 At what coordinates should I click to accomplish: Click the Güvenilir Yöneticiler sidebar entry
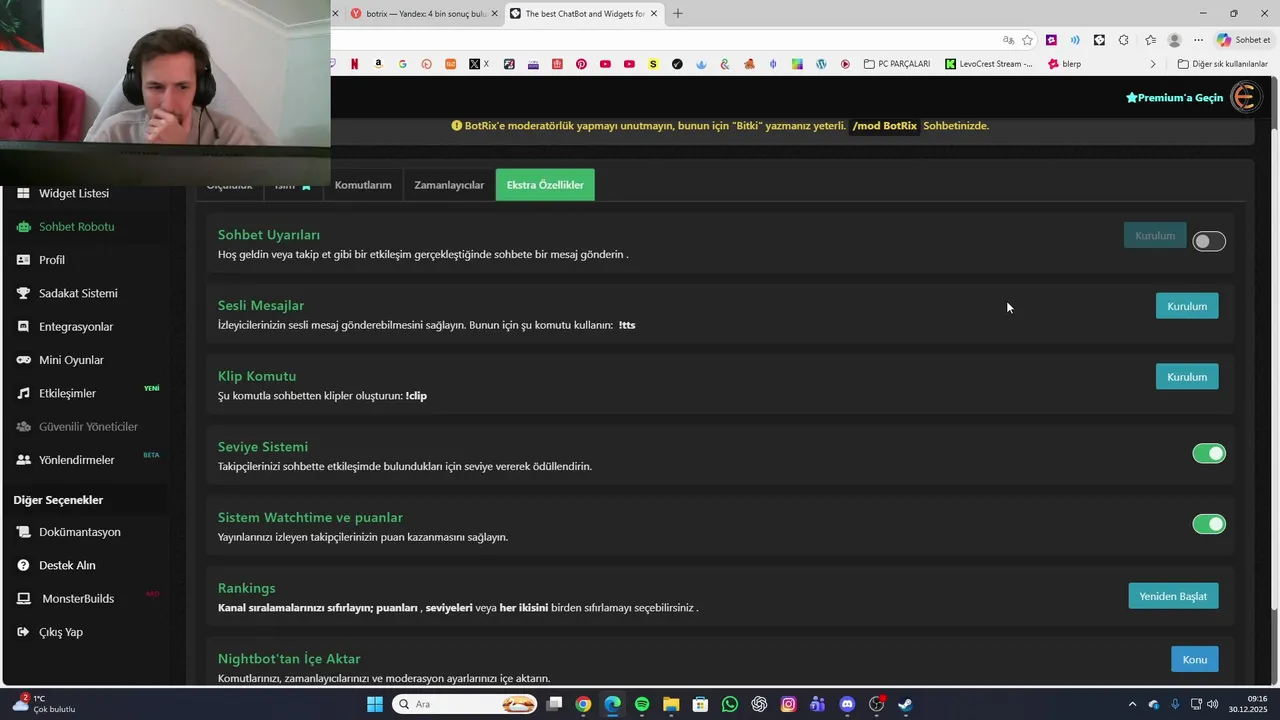click(x=77, y=427)
